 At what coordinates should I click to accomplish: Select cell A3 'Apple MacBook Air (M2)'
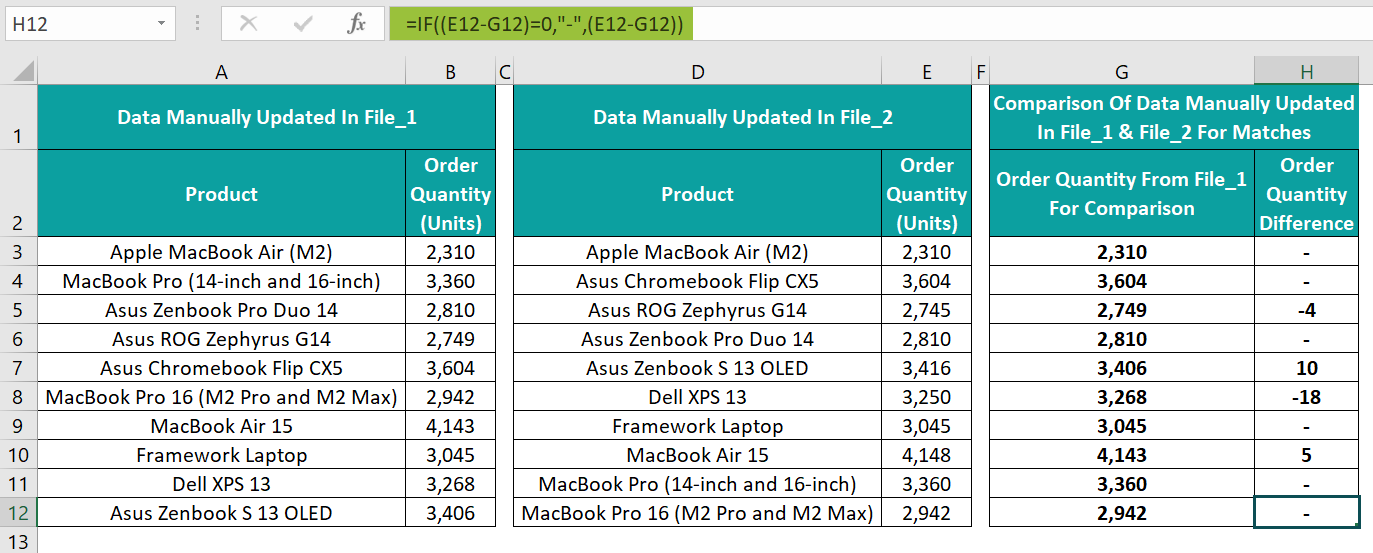(221, 252)
